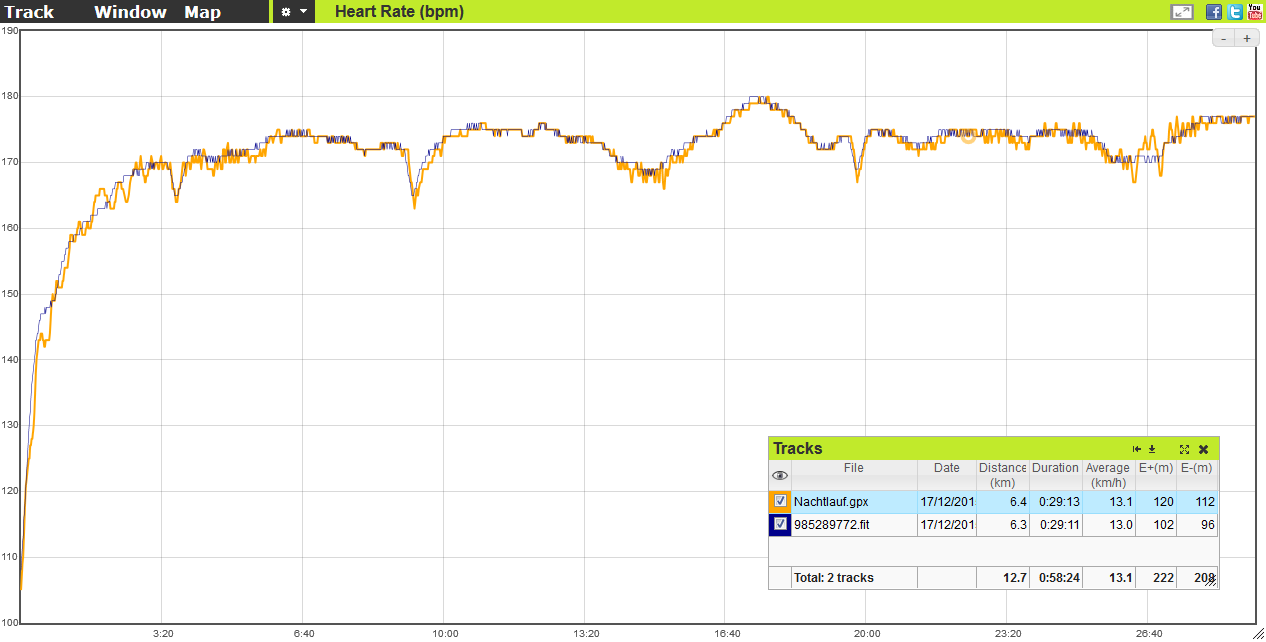
Task: Open the gear settings dropdown
Action: (x=294, y=12)
